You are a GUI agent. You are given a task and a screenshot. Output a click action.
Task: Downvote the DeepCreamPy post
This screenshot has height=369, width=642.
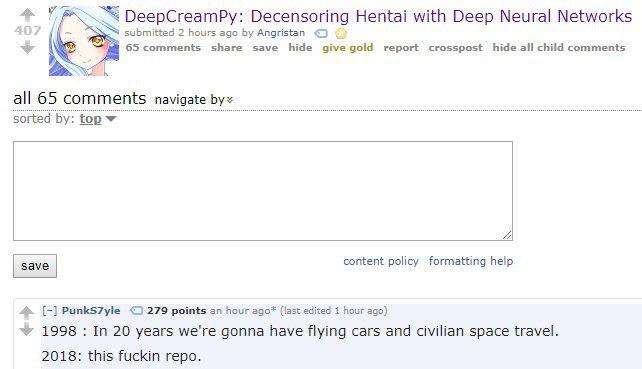tap(27, 48)
